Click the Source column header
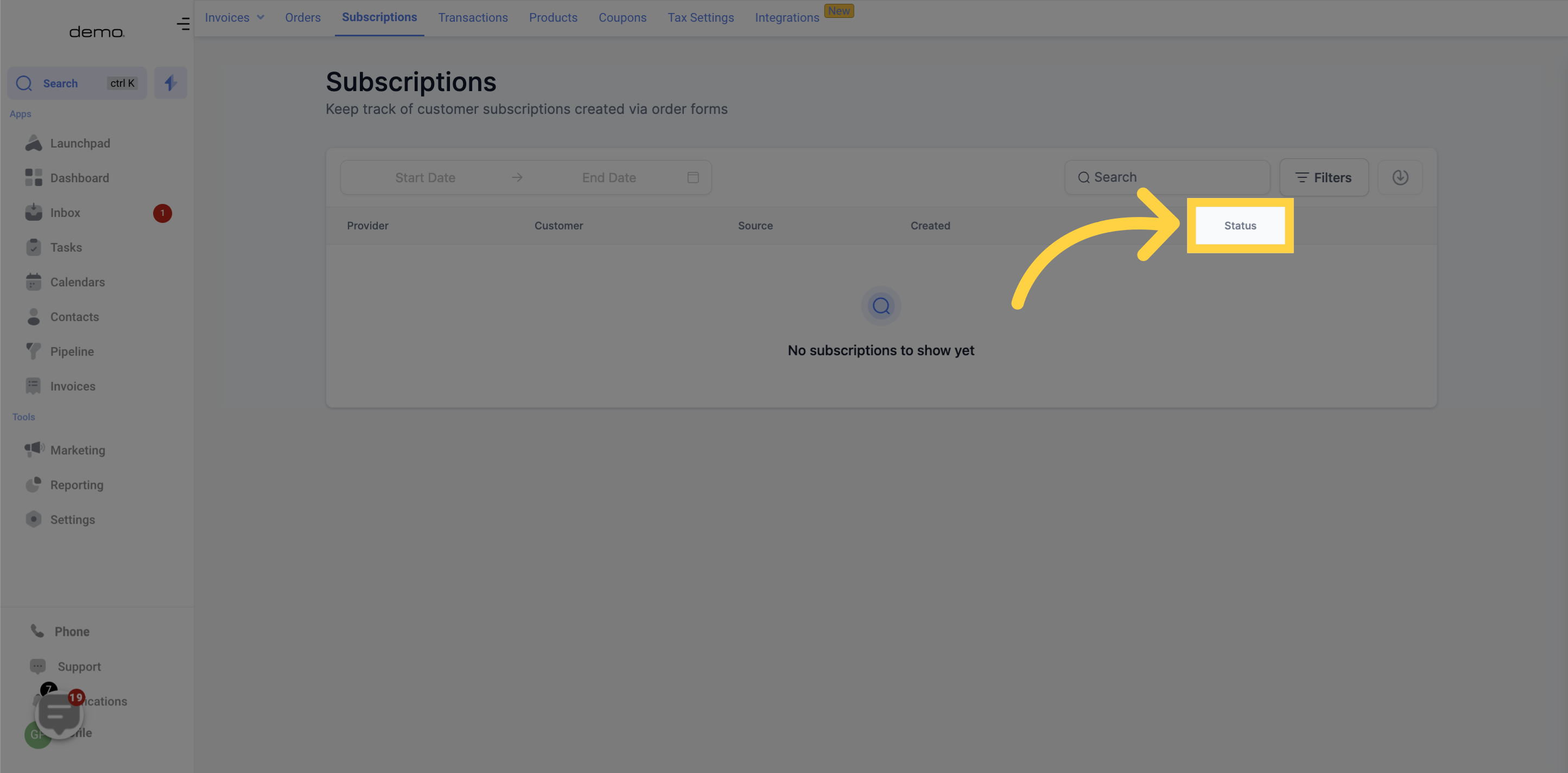Viewport: 1568px width, 773px height. (x=756, y=226)
